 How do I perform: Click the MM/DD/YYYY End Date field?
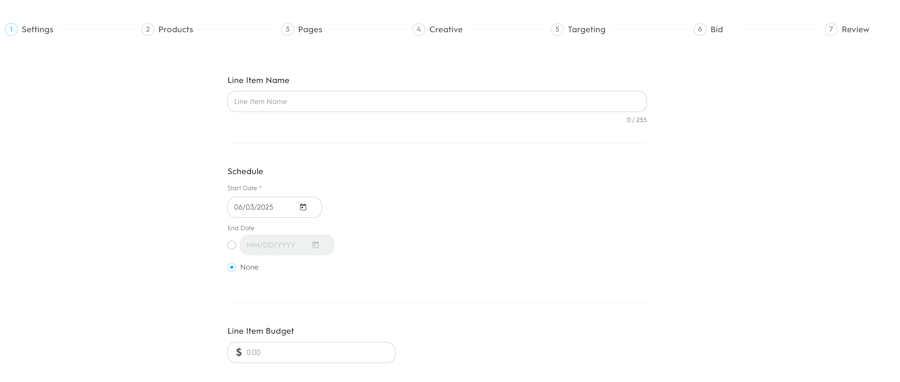pyautogui.click(x=287, y=245)
